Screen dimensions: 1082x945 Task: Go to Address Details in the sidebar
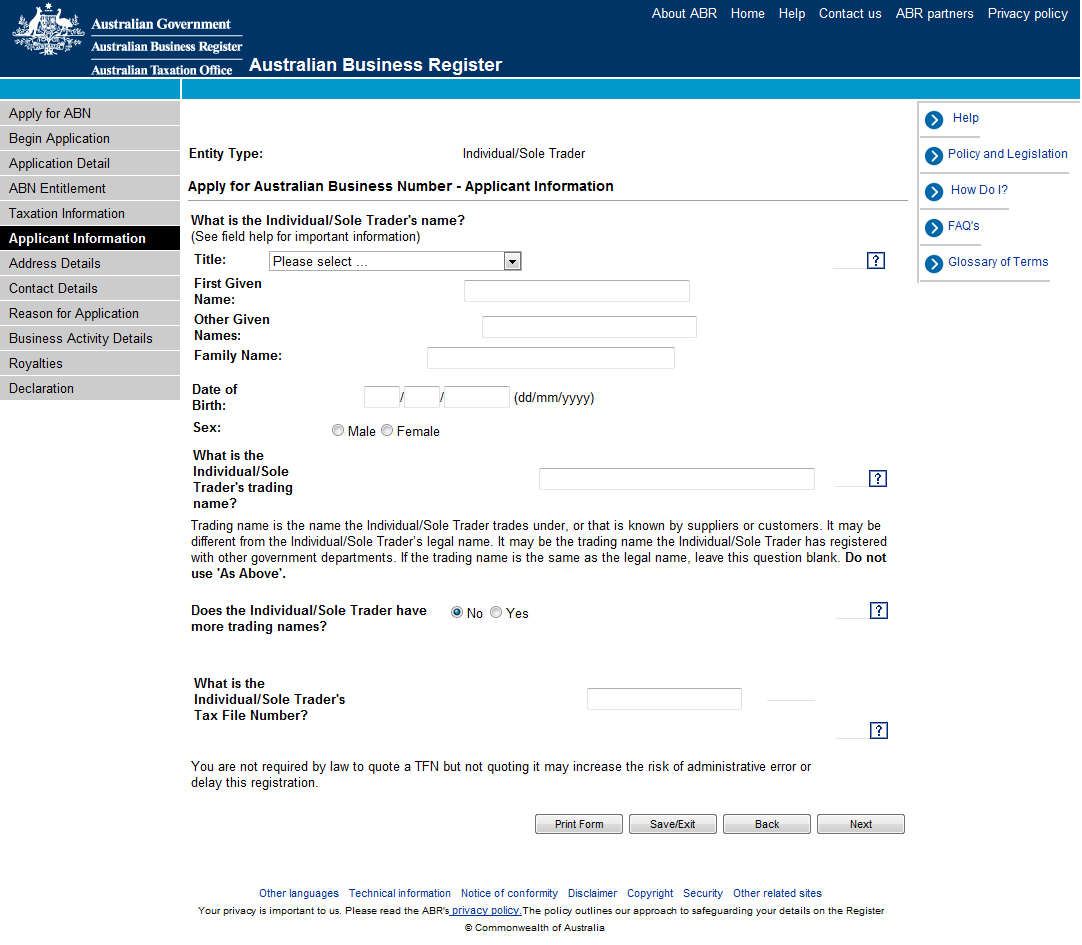[x=55, y=264]
